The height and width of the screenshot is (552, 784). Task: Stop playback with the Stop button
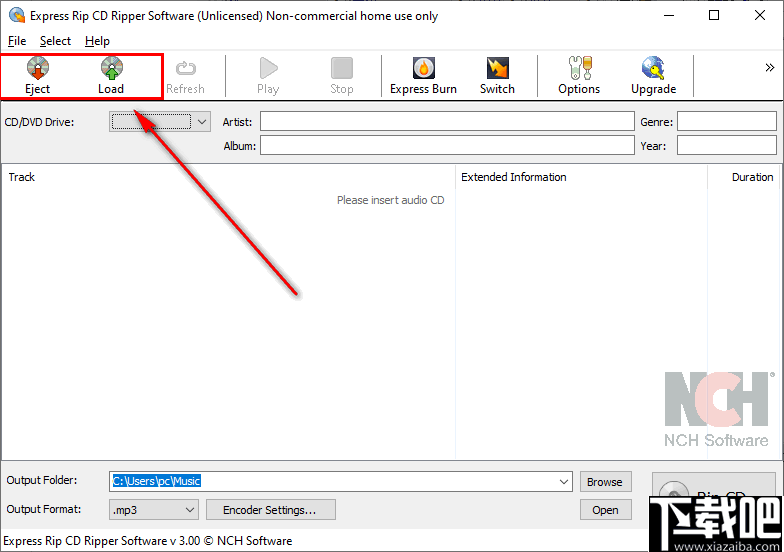click(x=342, y=76)
